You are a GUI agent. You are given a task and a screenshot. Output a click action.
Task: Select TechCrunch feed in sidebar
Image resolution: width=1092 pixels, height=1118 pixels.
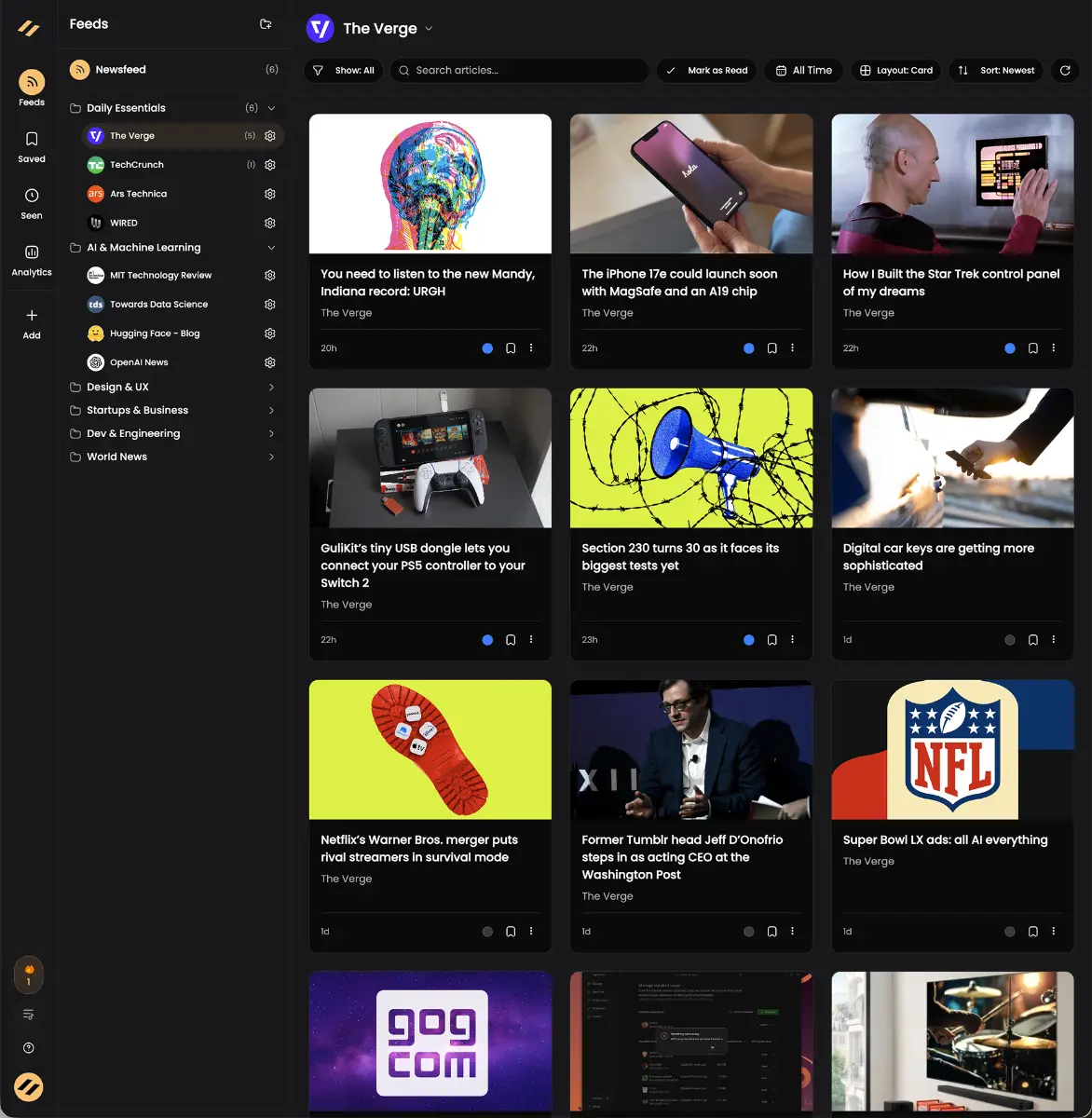pyautogui.click(x=137, y=165)
